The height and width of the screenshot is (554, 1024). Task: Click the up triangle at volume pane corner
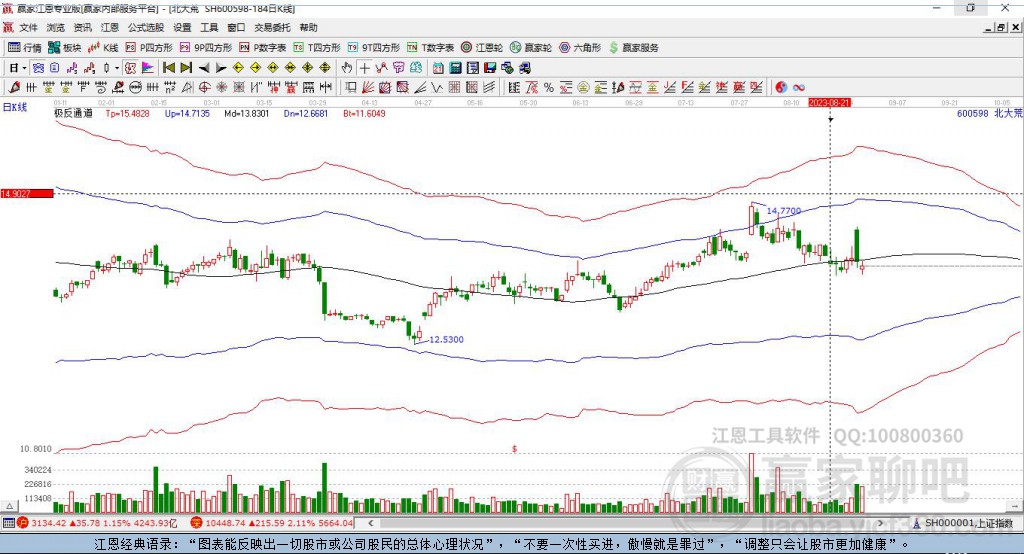(x=9, y=506)
